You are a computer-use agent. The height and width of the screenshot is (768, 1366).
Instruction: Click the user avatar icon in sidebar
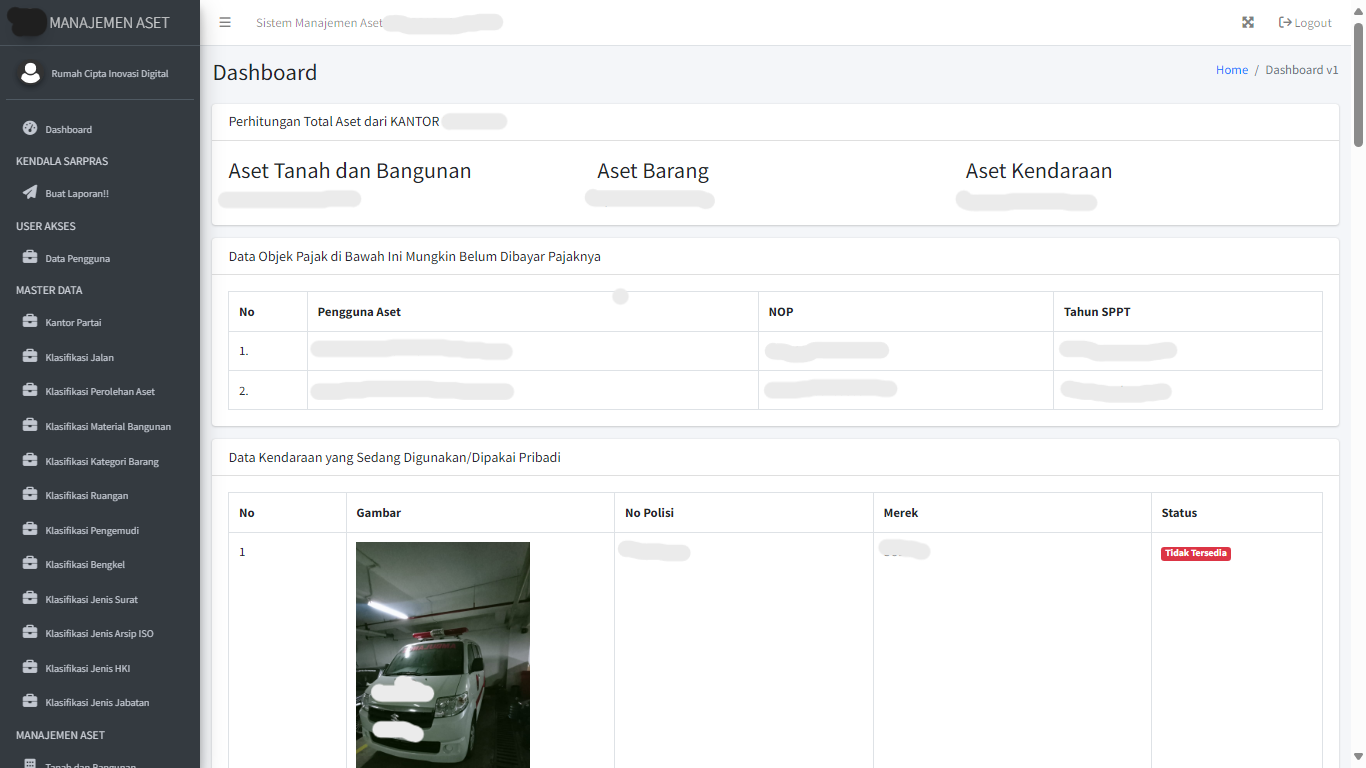point(30,73)
